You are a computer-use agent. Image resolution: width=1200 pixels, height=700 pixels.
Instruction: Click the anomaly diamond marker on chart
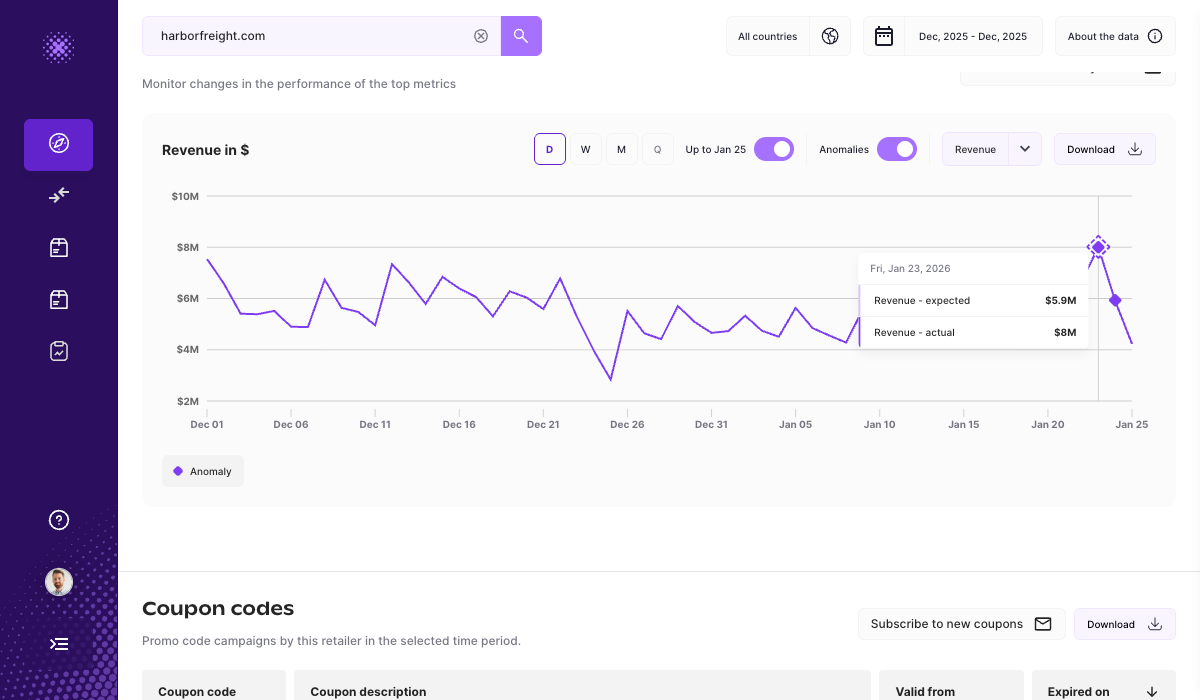click(x=1098, y=246)
